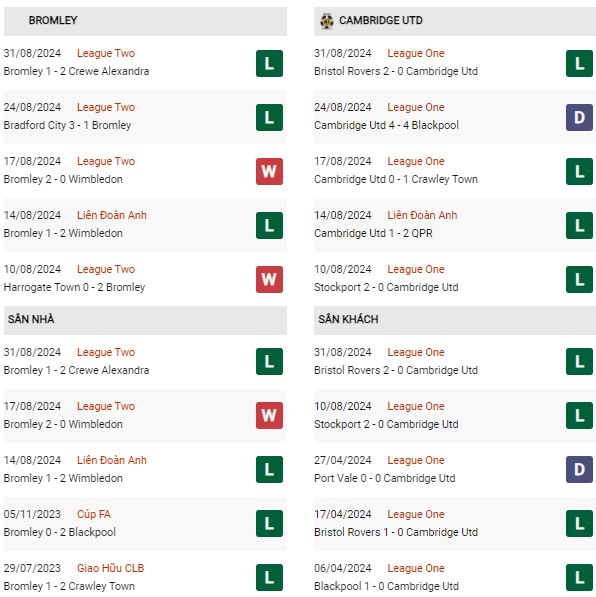Click the W badge for Harrogate Town 0 - 2 Bromley
Screen dimensions: 596x597
(x=269, y=279)
